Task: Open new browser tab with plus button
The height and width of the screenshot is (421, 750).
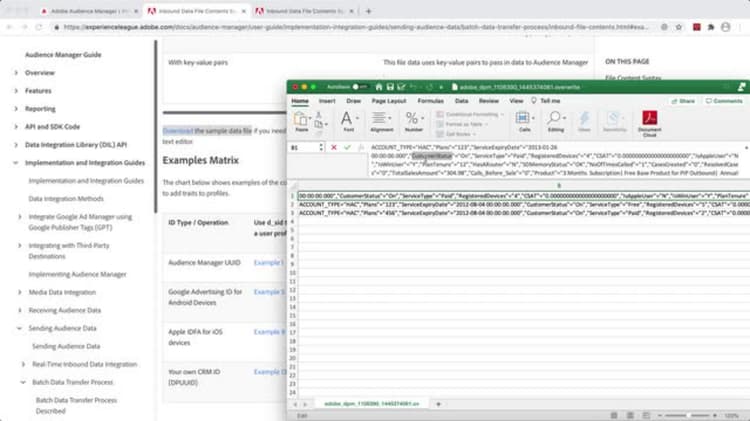Action: (x=368, y=11)
